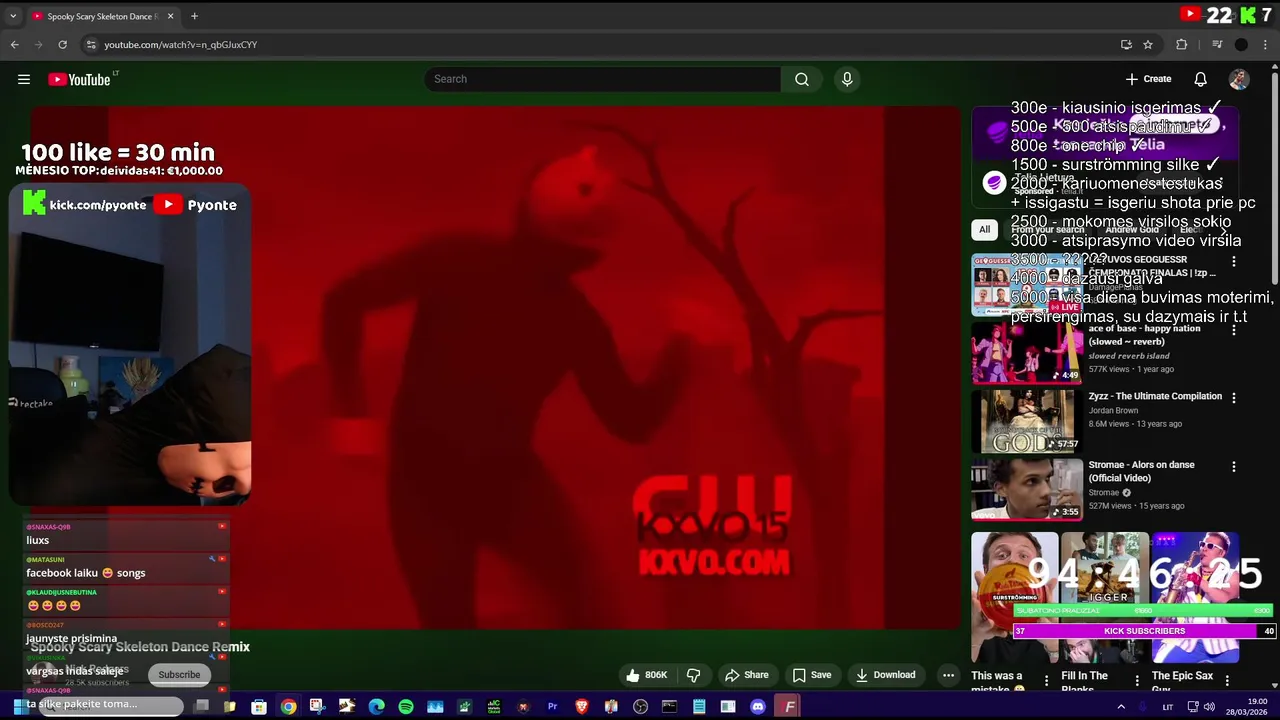Image resolution: width=1280 pixels, height=720 pixels.
Task: Bookmark this page with the star
Action: coord(1148,44)
